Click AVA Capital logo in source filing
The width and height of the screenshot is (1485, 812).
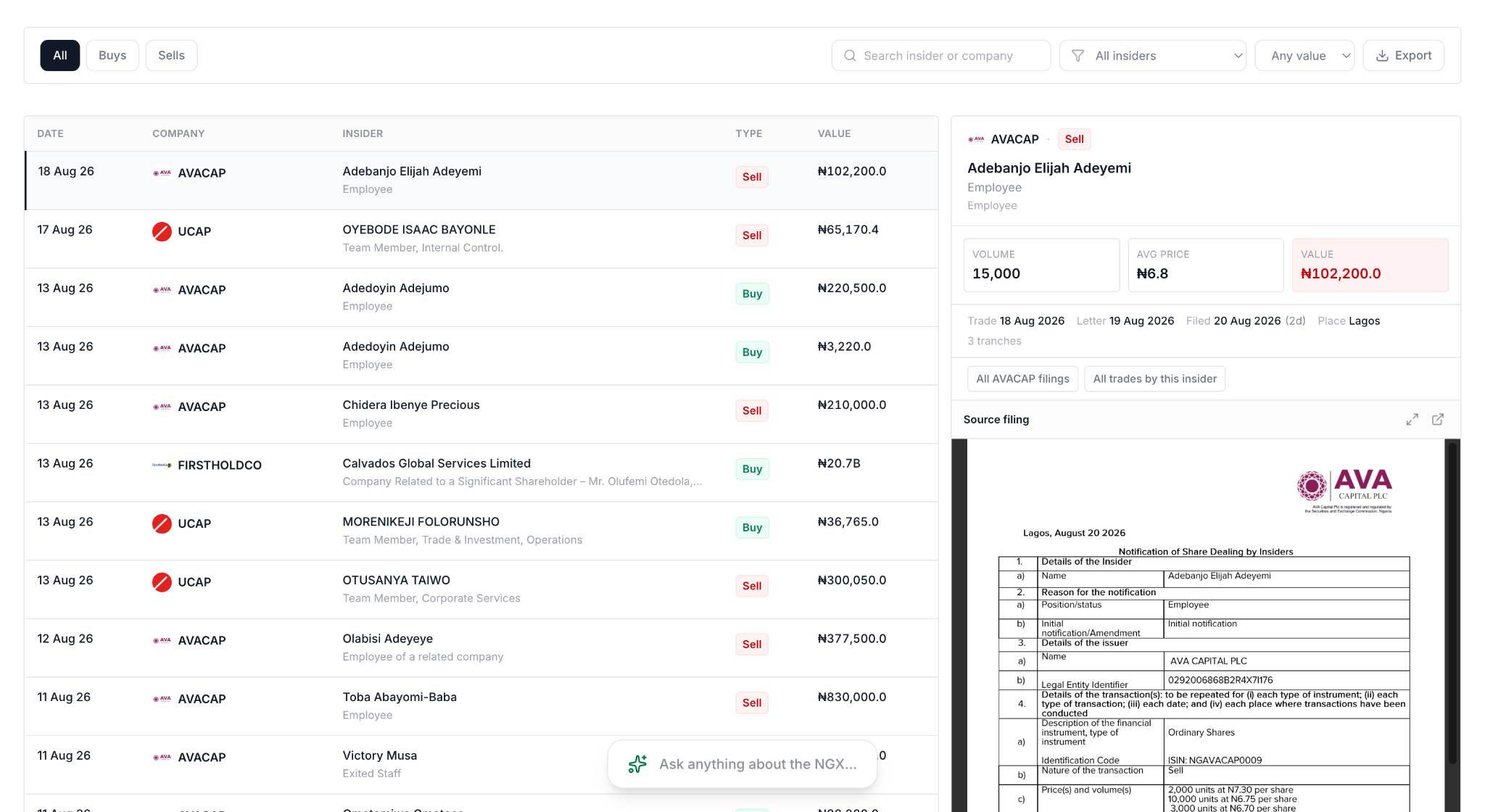tap(1344, 491)
